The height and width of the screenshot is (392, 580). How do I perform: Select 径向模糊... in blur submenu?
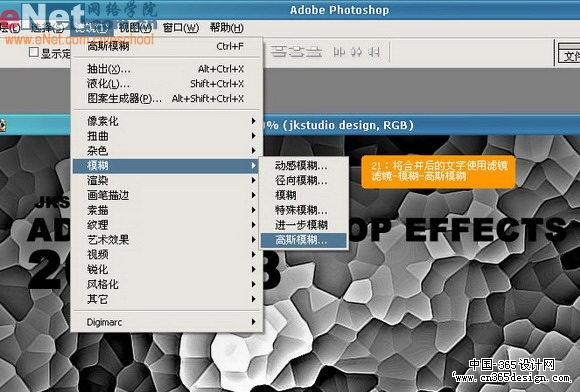pos(304,180)
